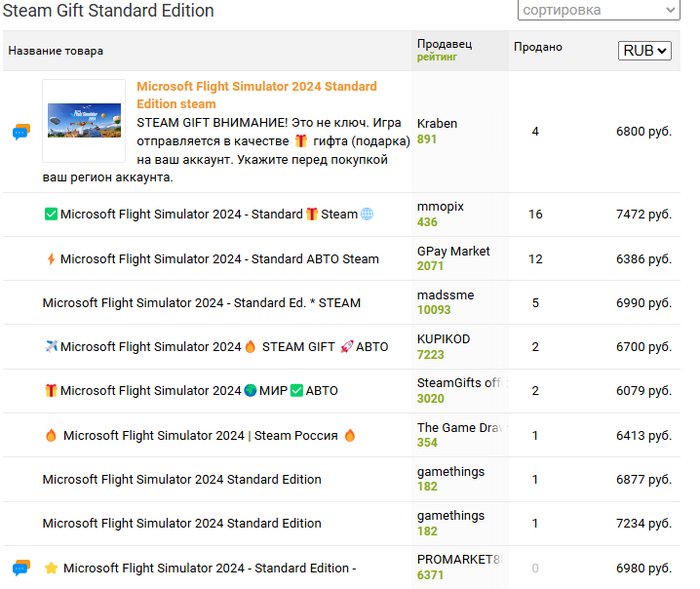Click the Название товара column header
The height and width of the screenshot is (589, 700).
[x=55, y=51]
